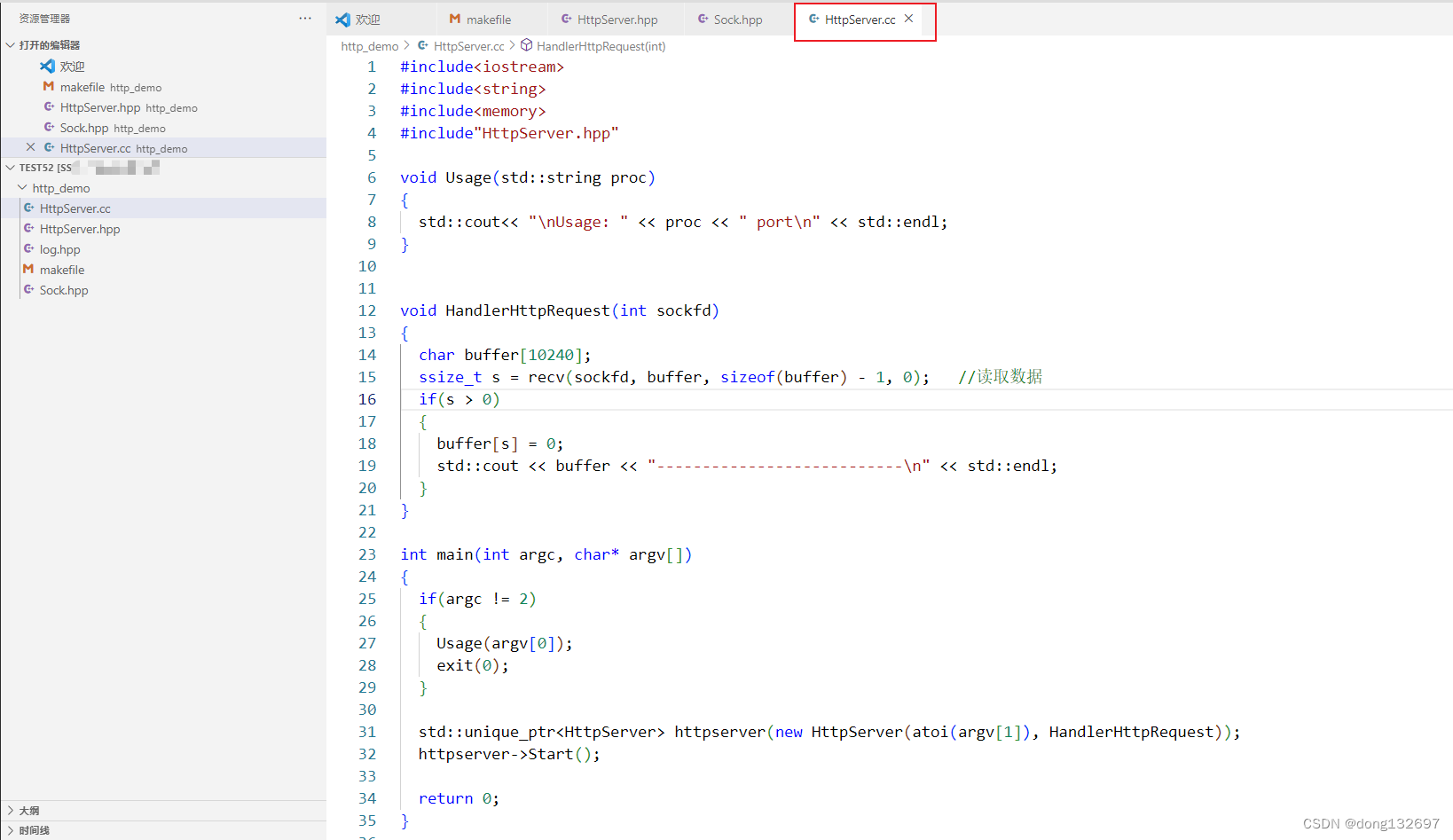Click the M icon on makefile tab
Image resolution: width=1453 pixels, height=840 pixels.
coord(455,19)
